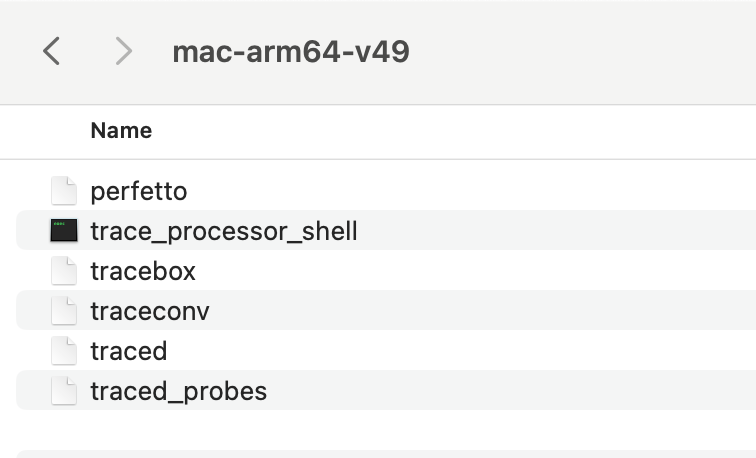Screen dimensions: 756x458
Task: Go back to the previous folder
Action: click(52, 52)
